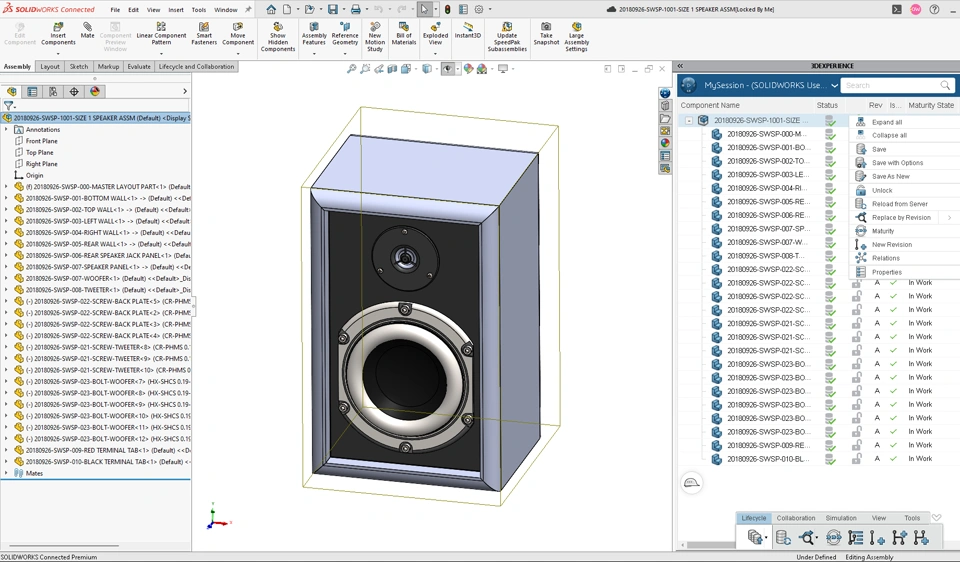
Task: Open the Bill of Materials tool
Action: click(x=404, y=33)
